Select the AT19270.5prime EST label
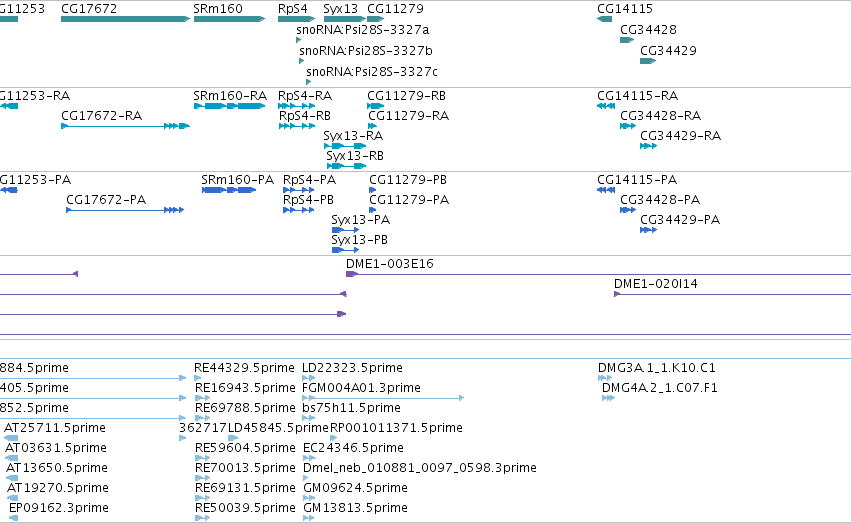Screen dimensions: 851x523 tap(58, 488)
